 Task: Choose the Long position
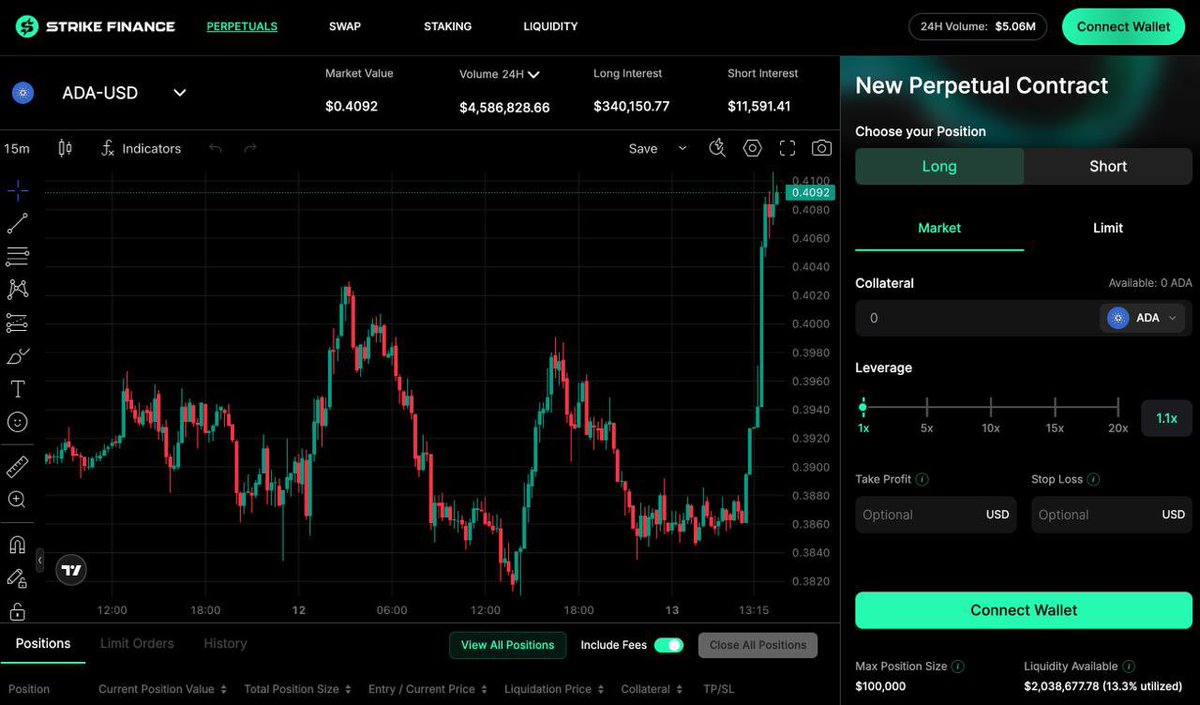[x=939, y=166]
